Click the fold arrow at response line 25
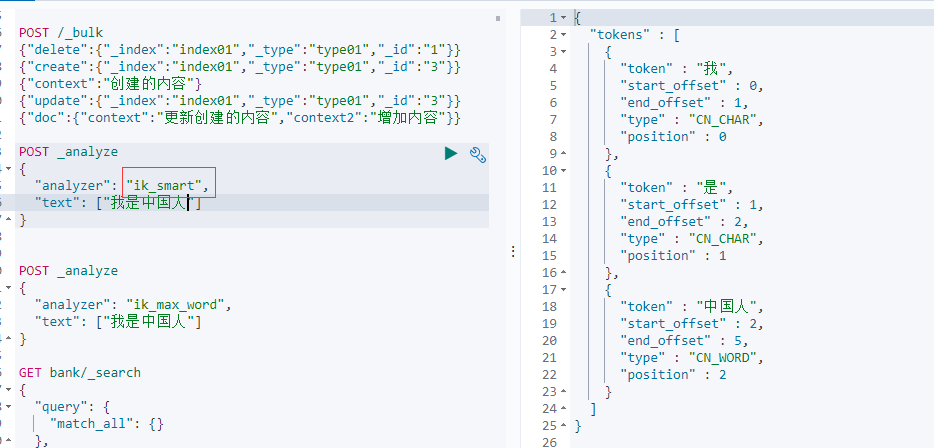The height and width of the screenshot is (448, 934). [563, 425]
